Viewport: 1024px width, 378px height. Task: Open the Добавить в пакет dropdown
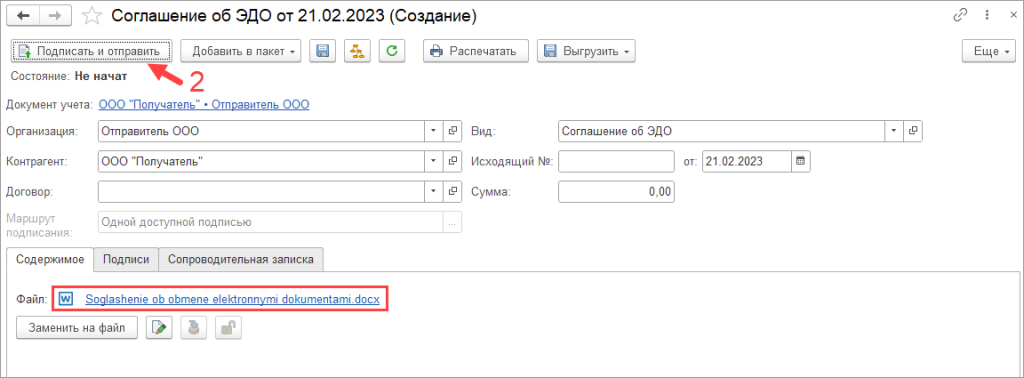[x=240, y=51]
